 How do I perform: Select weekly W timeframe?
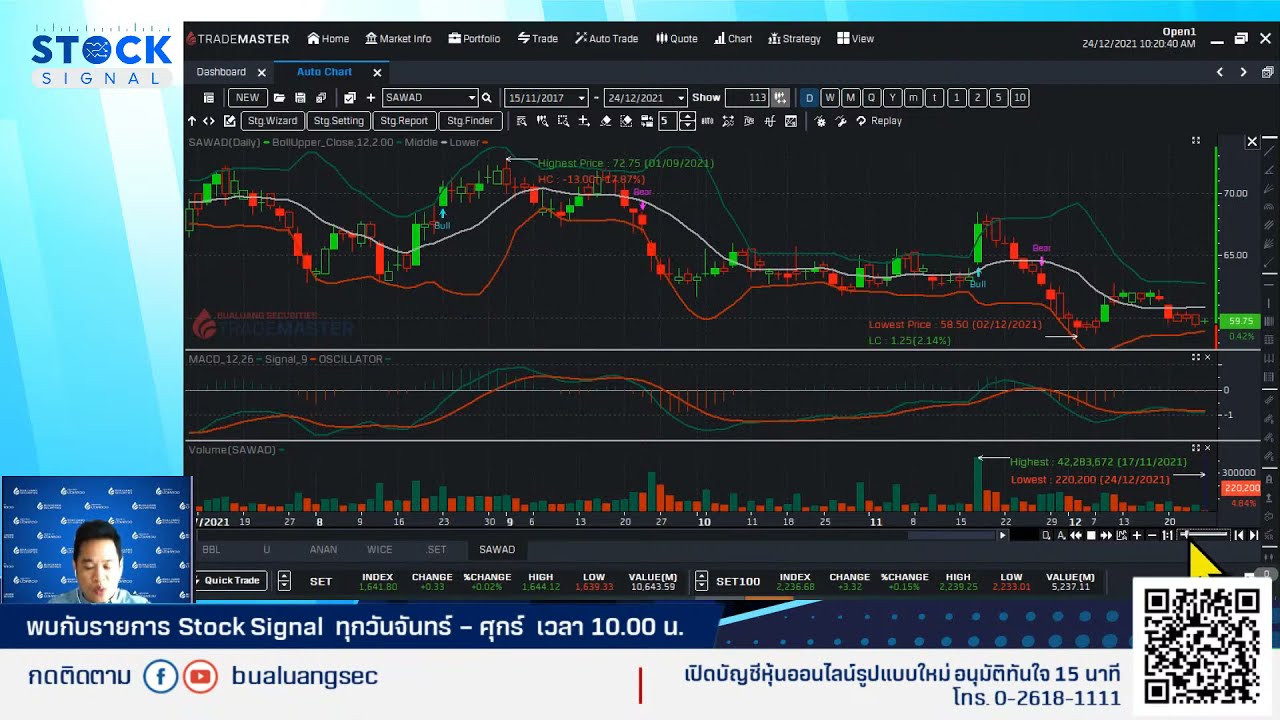point(830,98)
